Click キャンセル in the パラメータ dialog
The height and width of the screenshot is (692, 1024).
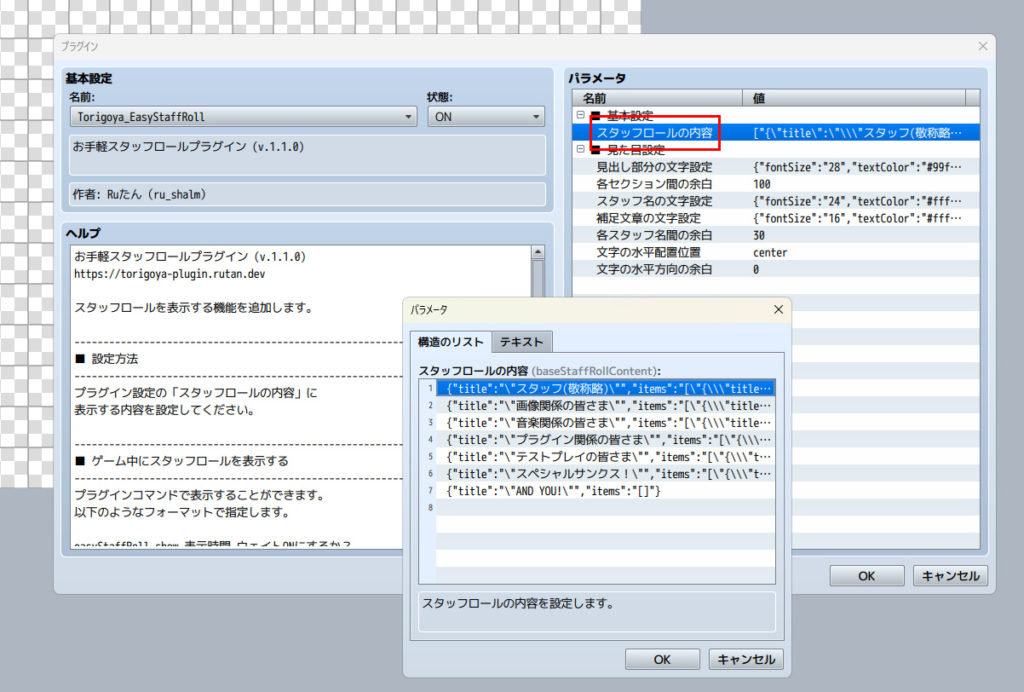[x=746, y=659]
